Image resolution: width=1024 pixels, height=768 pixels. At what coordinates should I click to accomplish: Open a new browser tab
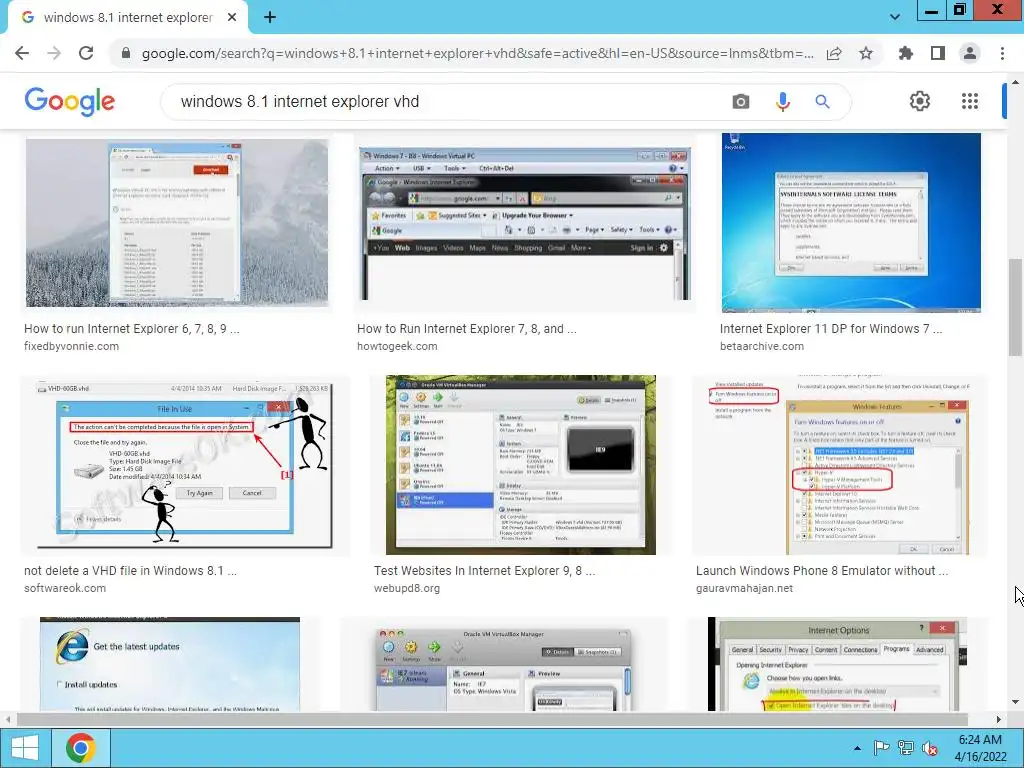click(270, 18)
